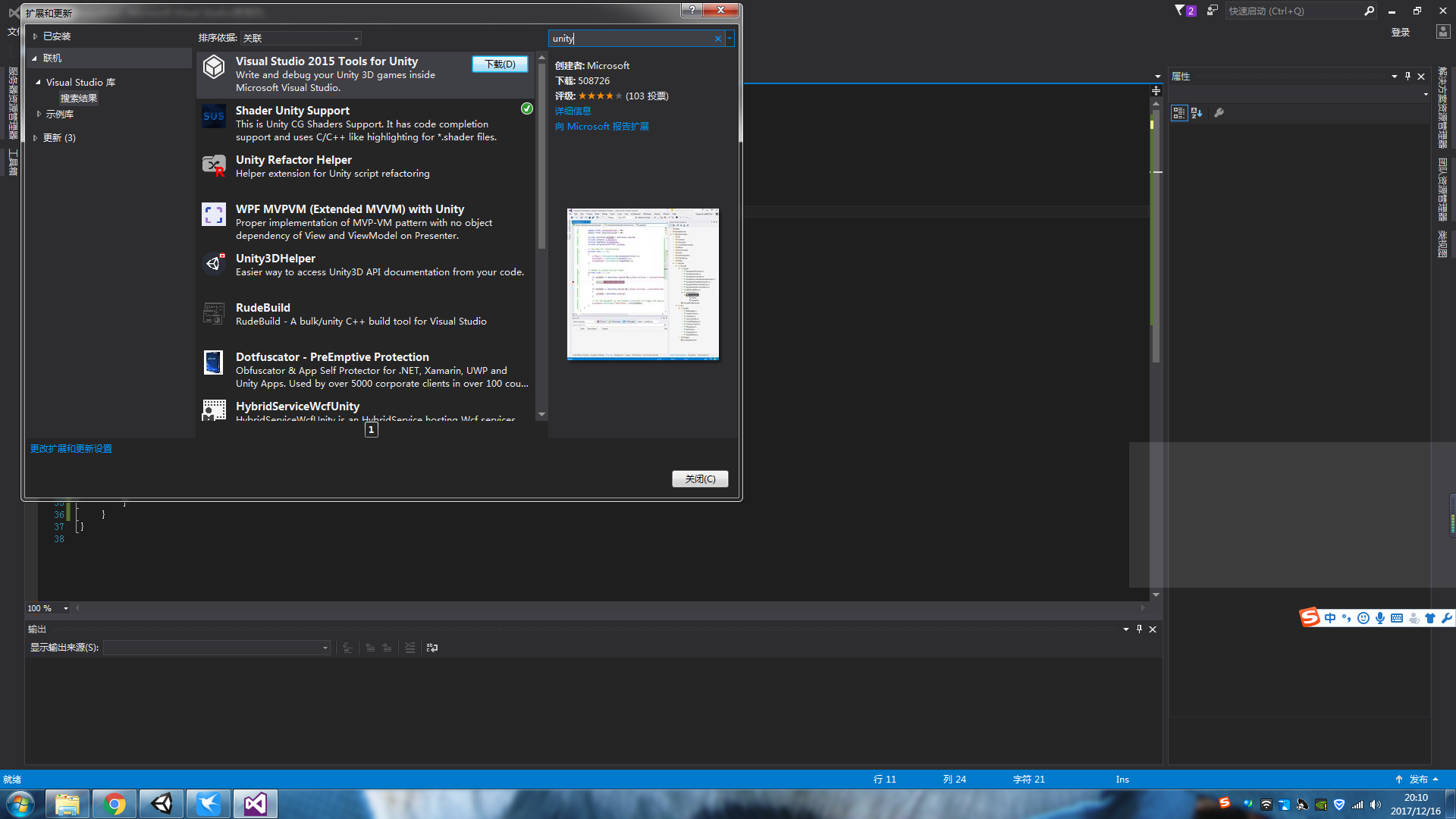Image resolution: width=1456 pixels, height=819 pixels.
Task: Toggle auto-hide pin on 属性 panel
Action: click(1407, 77)
